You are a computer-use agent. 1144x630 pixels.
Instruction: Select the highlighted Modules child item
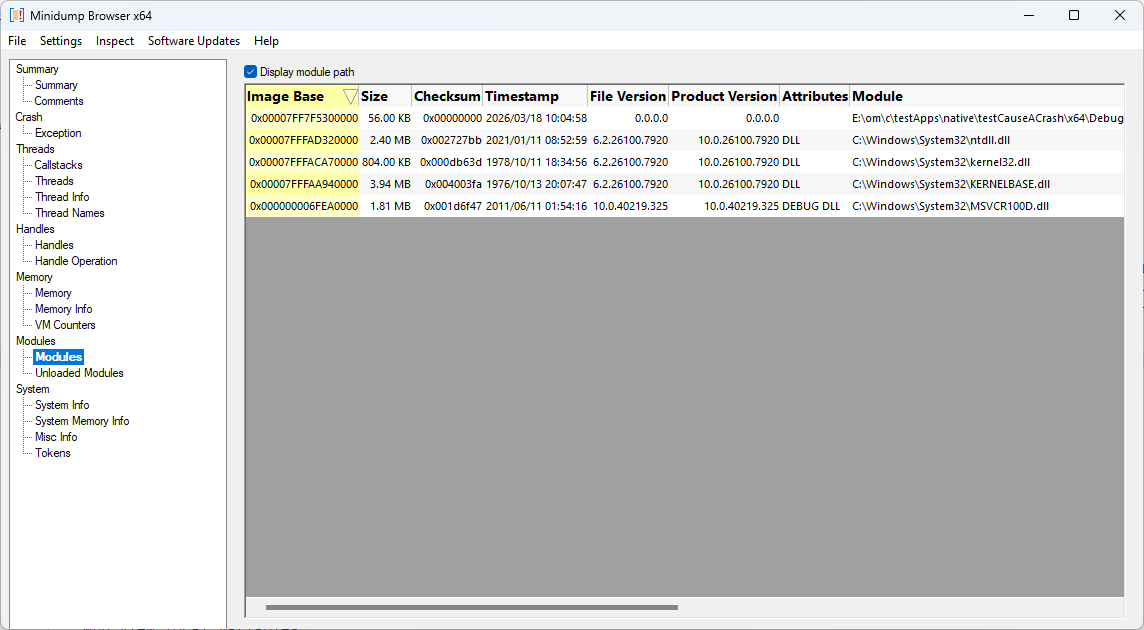pyautogui.click(x=58, y=357)
